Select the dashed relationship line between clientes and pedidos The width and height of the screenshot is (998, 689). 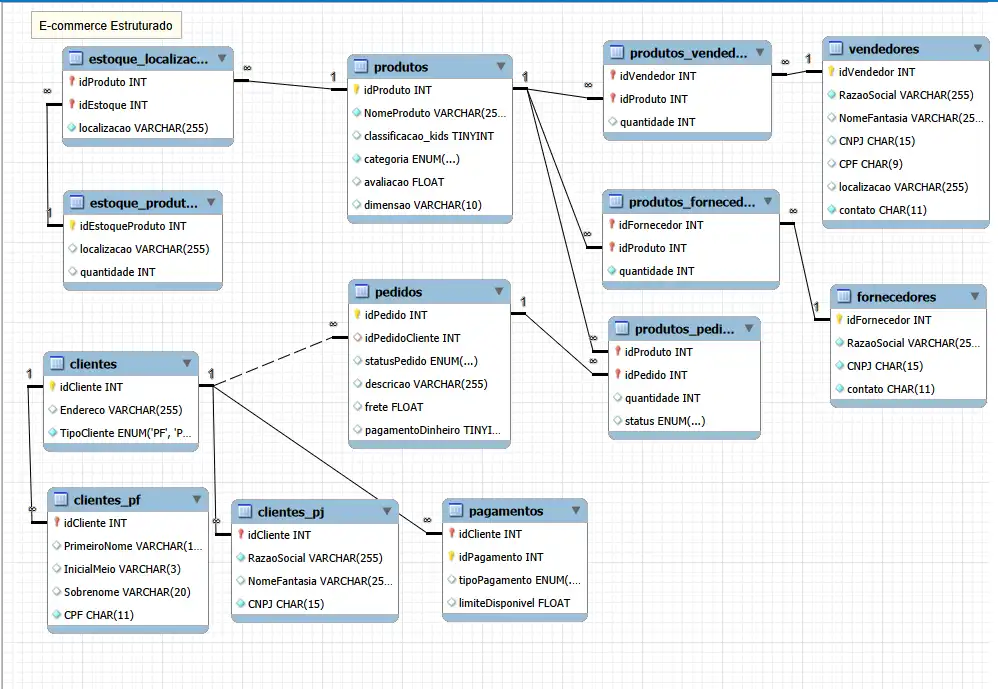point(270,361)
